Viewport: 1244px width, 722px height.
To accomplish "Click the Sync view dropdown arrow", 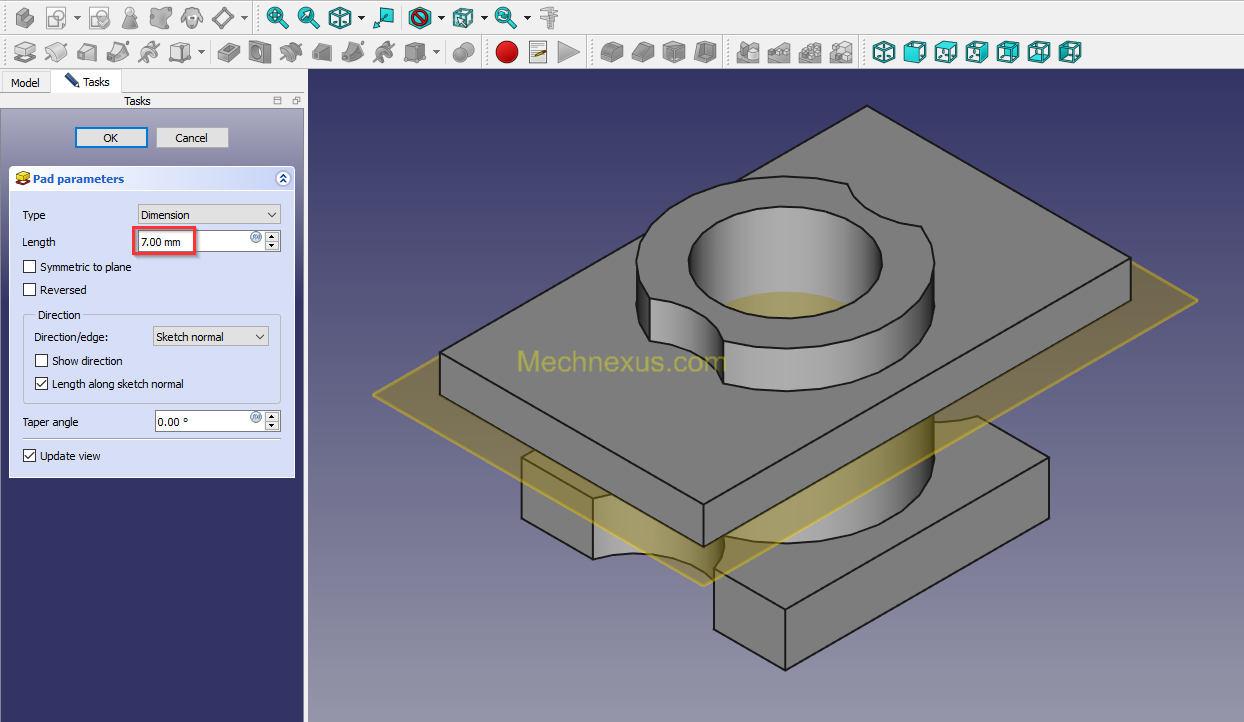I will pyautogui.click(x=527, y=18).
